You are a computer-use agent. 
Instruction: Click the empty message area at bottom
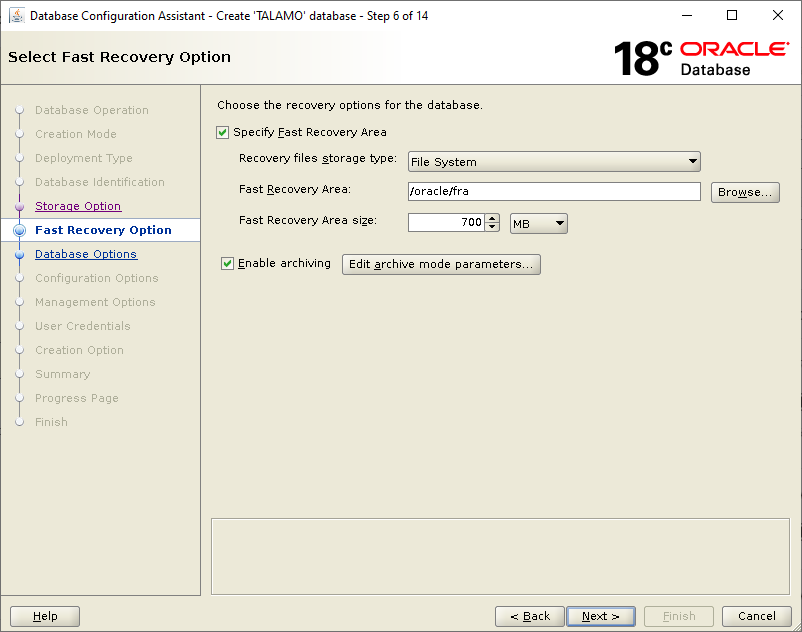[x=500, y=556]
